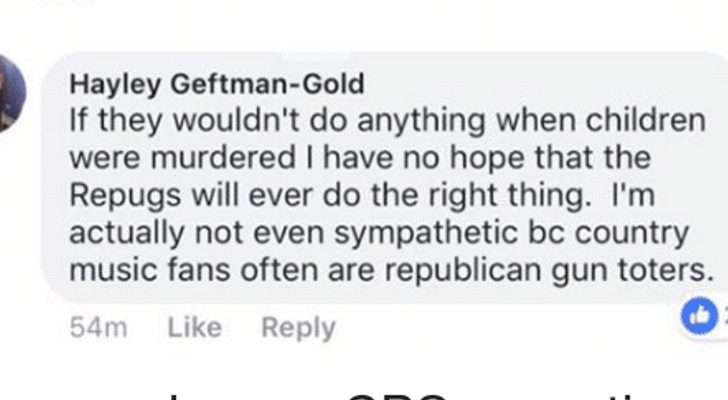Click the 54m comment timestamp
This screenshot has height=400, width=728.
tap(99, 327)
